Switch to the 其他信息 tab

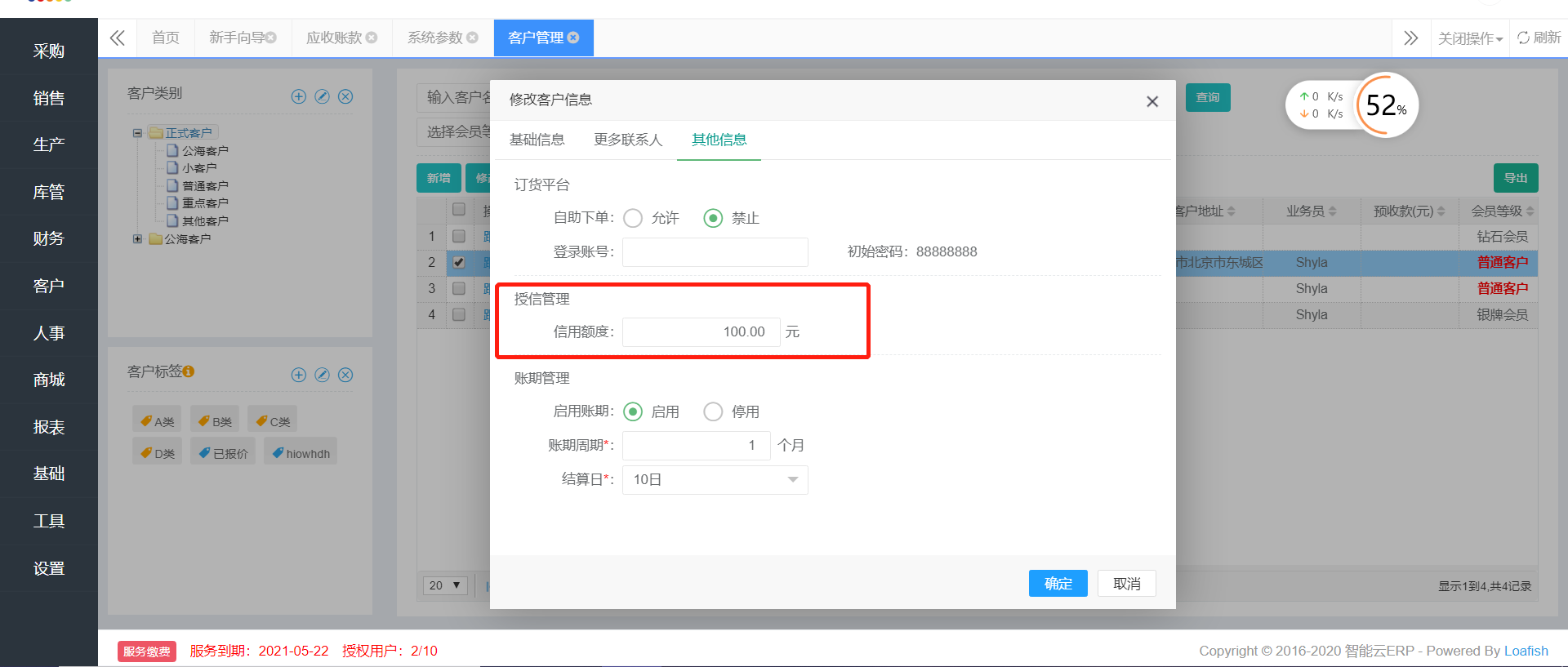[x=719, y=140]
